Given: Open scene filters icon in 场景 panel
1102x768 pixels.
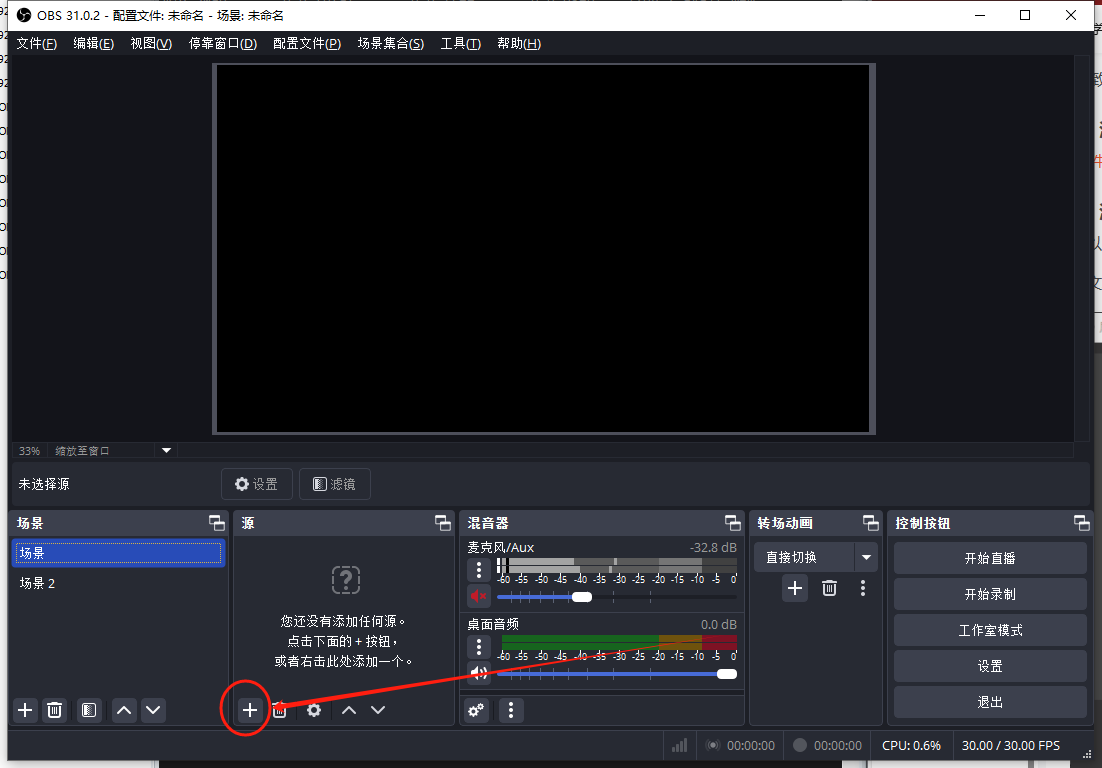Looking at the screenshot, I should point(89,710).
